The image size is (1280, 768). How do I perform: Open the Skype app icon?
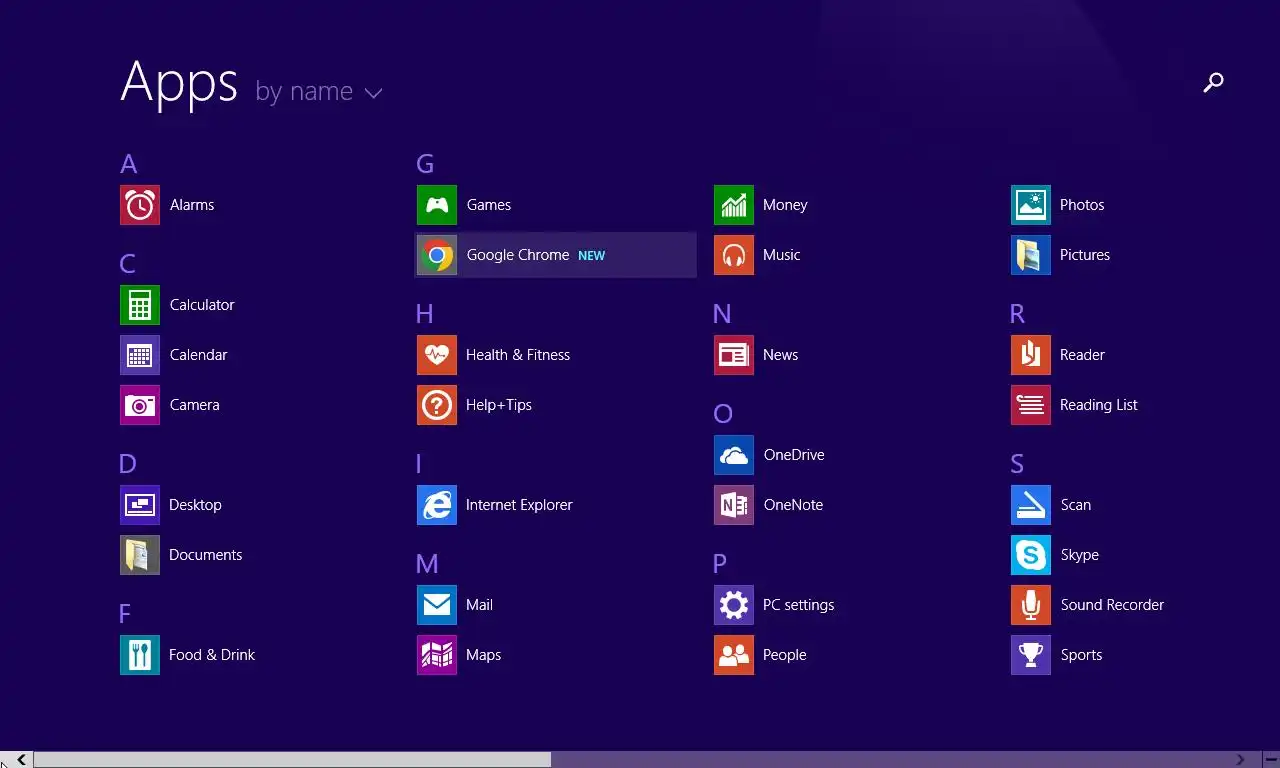coord(1031,555)
